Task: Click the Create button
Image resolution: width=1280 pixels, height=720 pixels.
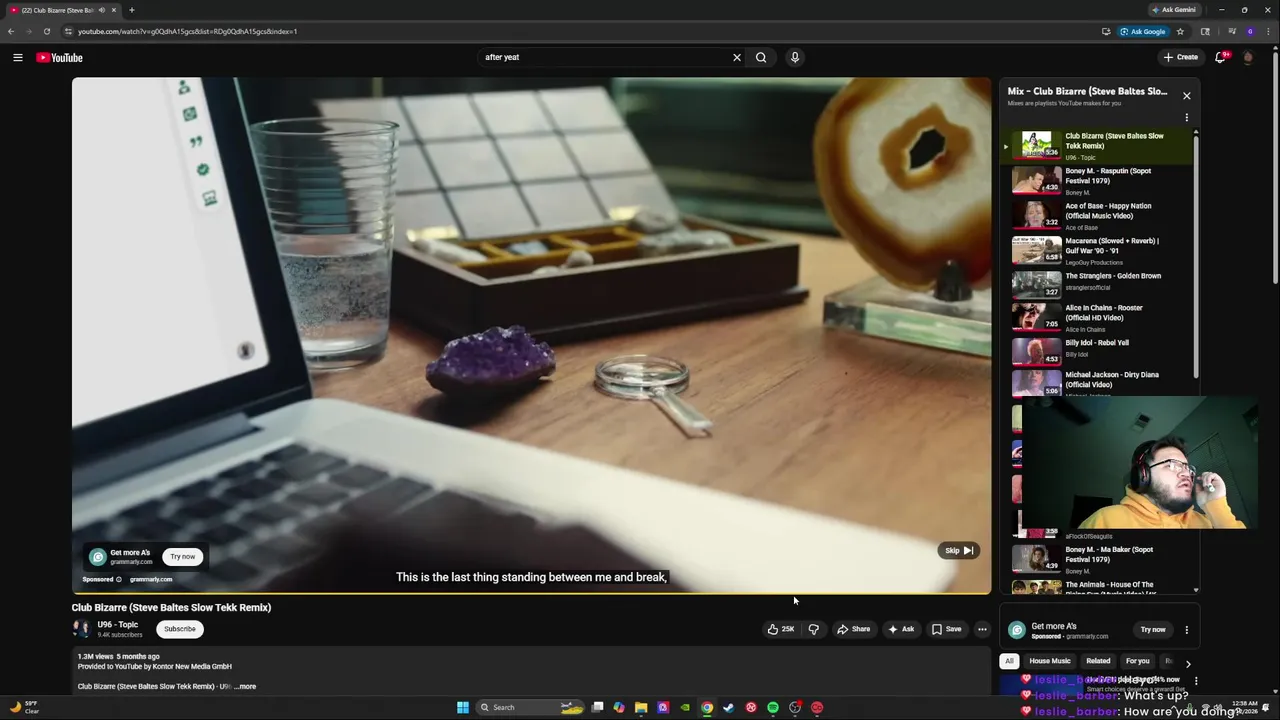Action: pos(1181,57)
